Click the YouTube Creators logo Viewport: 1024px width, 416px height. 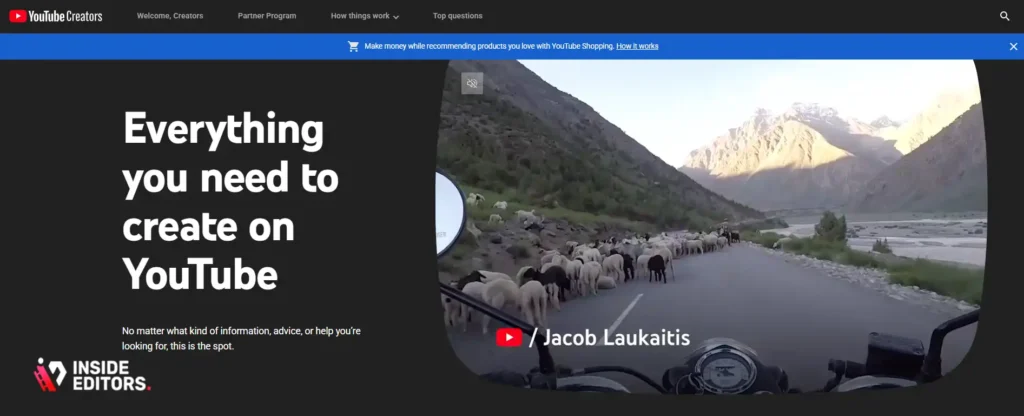(56, 16)
